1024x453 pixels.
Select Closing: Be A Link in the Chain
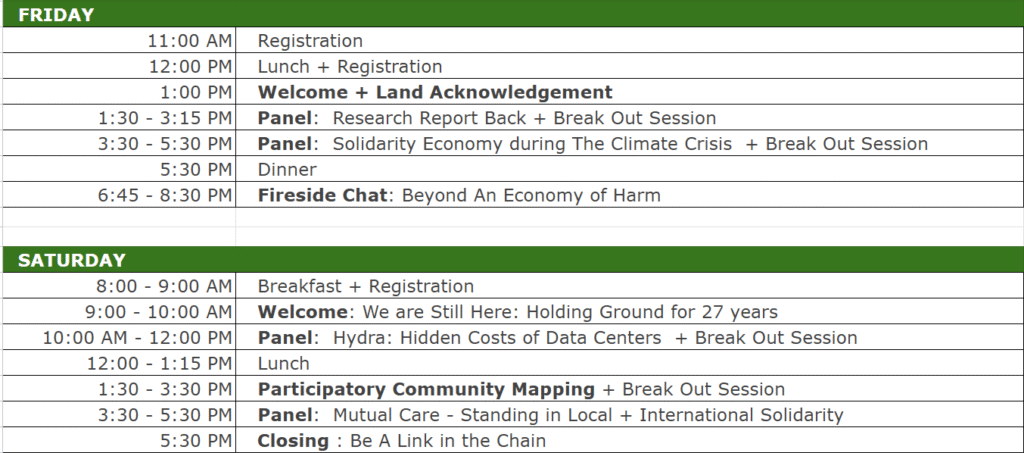[630, 441]
